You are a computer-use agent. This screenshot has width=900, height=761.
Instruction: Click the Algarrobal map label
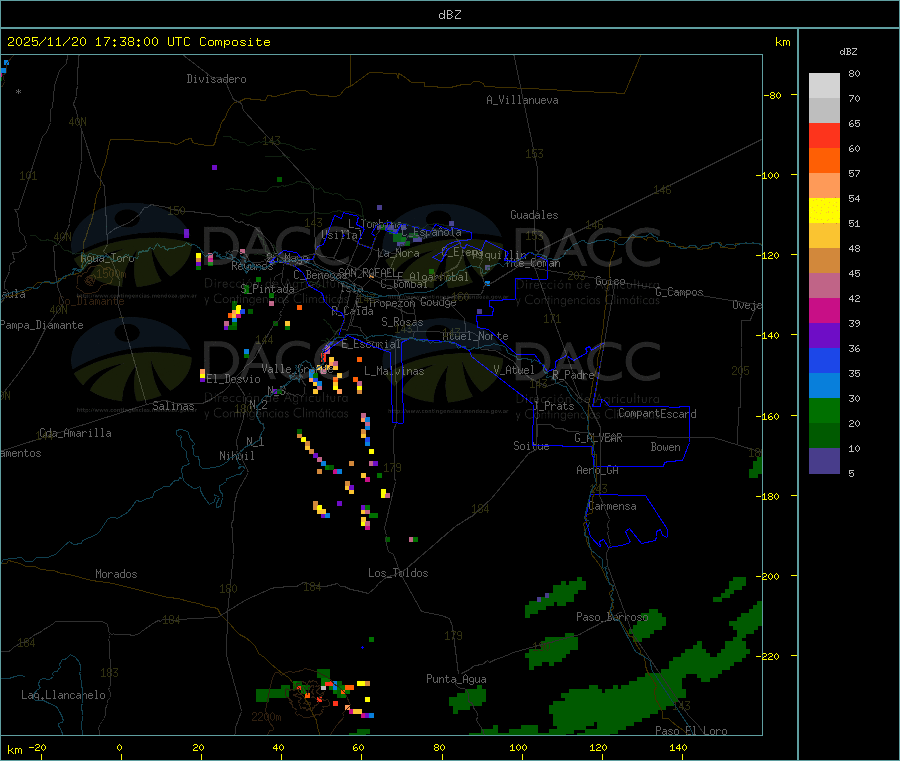click(439, 277)
